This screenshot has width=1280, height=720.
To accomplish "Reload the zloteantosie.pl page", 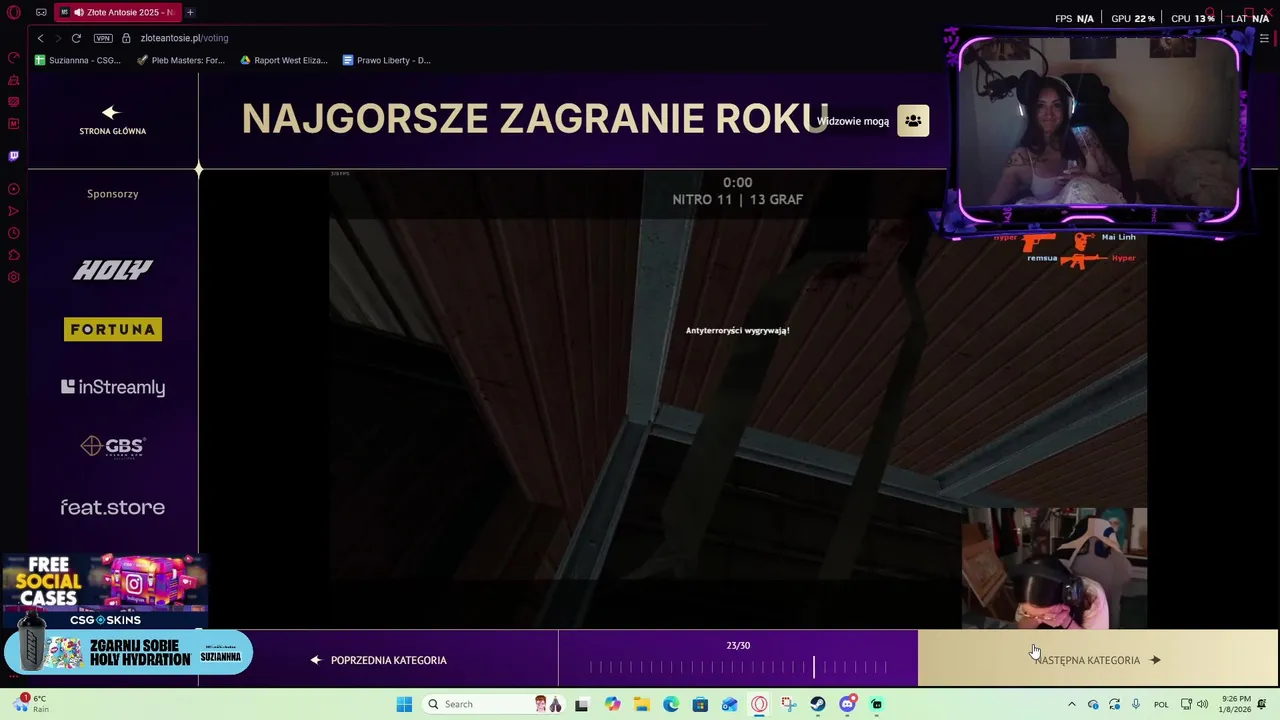I will pyautogui.click(x=76, y=38).
